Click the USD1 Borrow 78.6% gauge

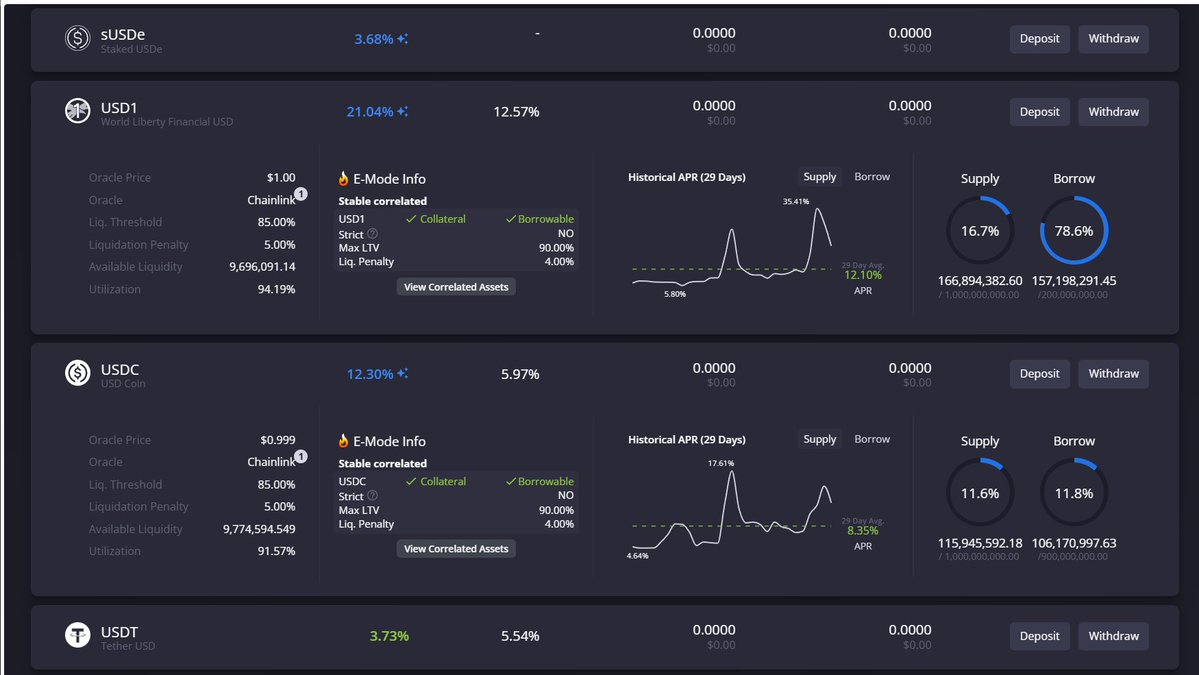[x=1074, y=230]
